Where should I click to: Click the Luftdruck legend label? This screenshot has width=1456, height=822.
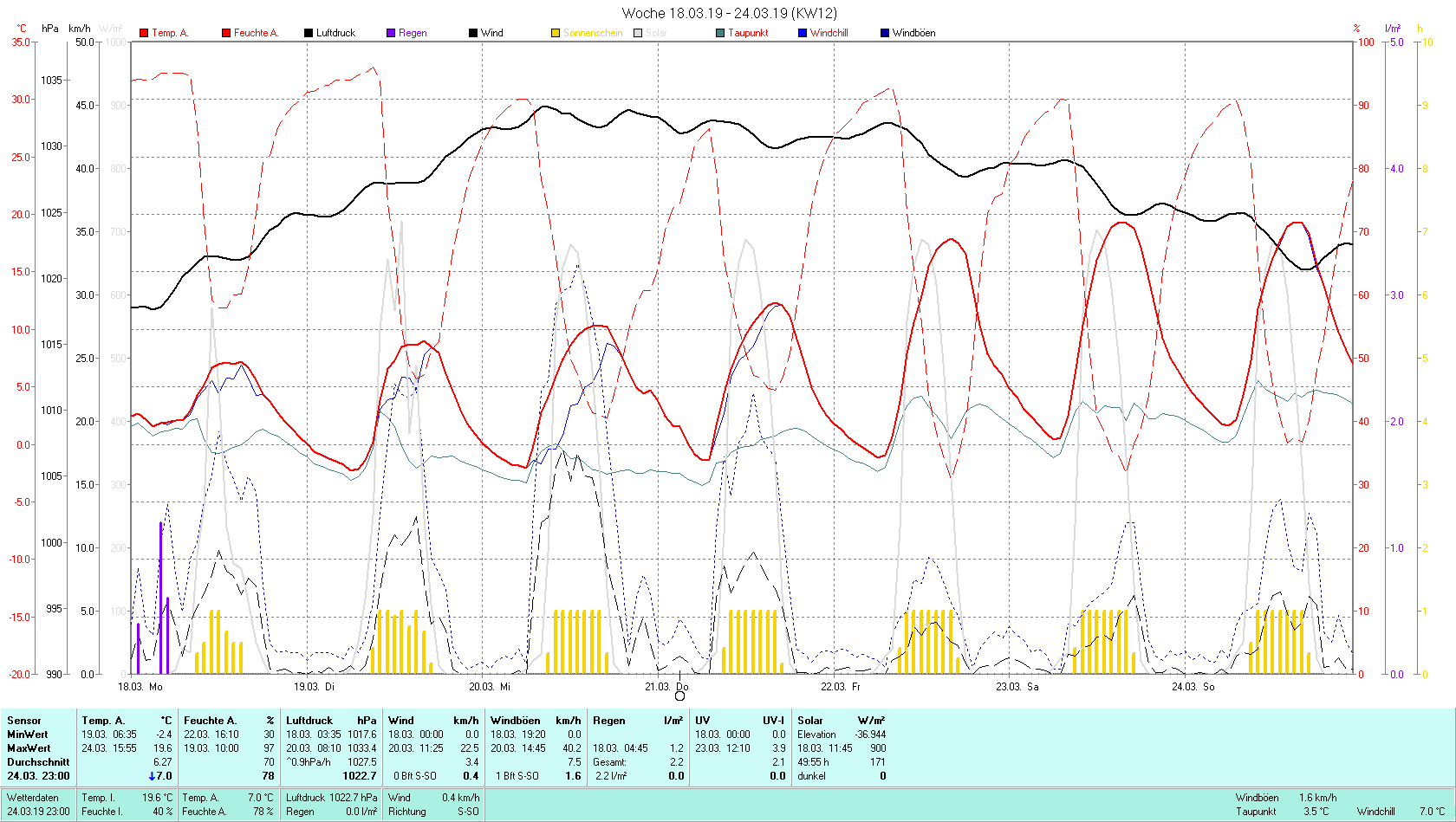click(335, 33)
